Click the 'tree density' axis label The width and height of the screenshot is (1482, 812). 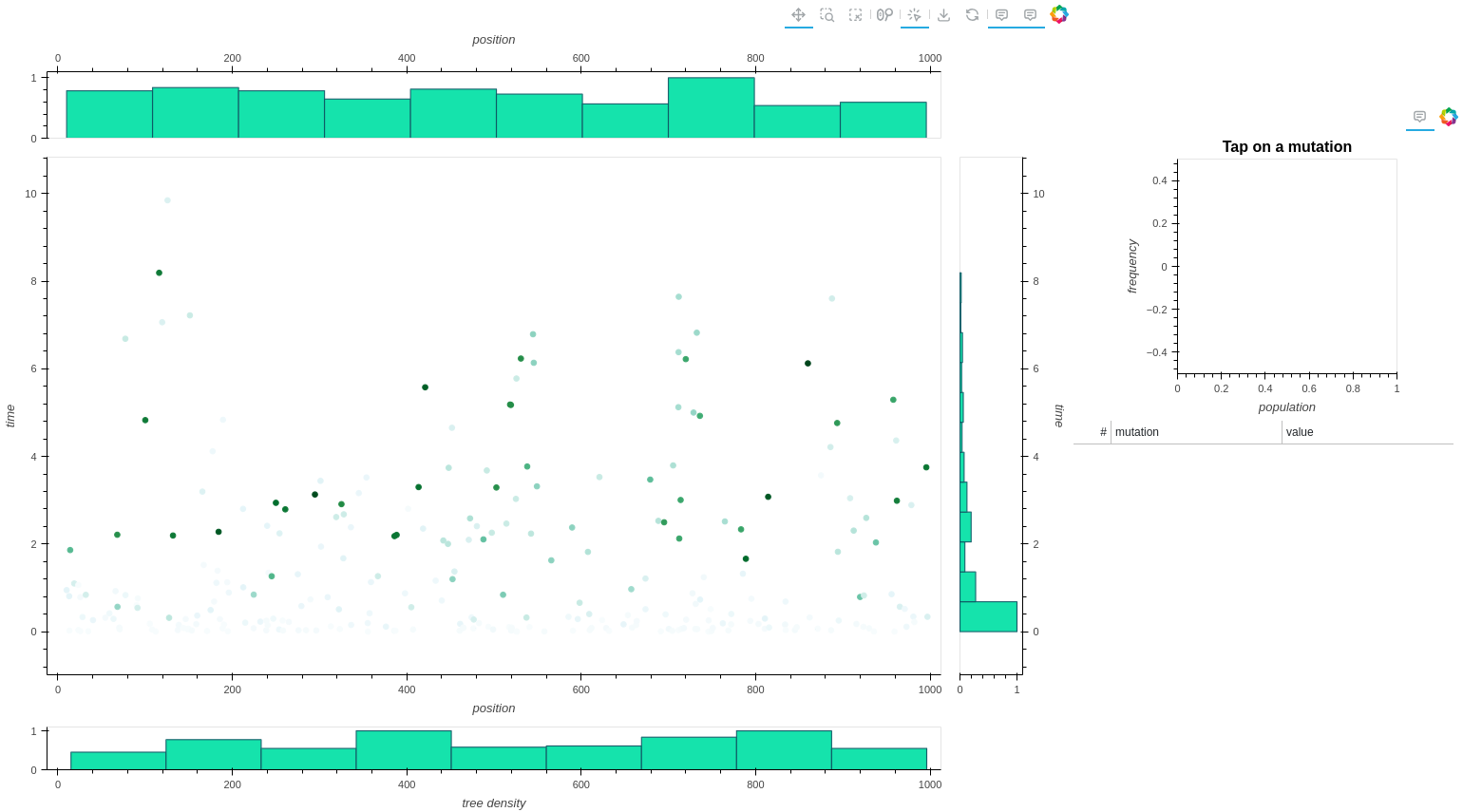coord(494,803)
